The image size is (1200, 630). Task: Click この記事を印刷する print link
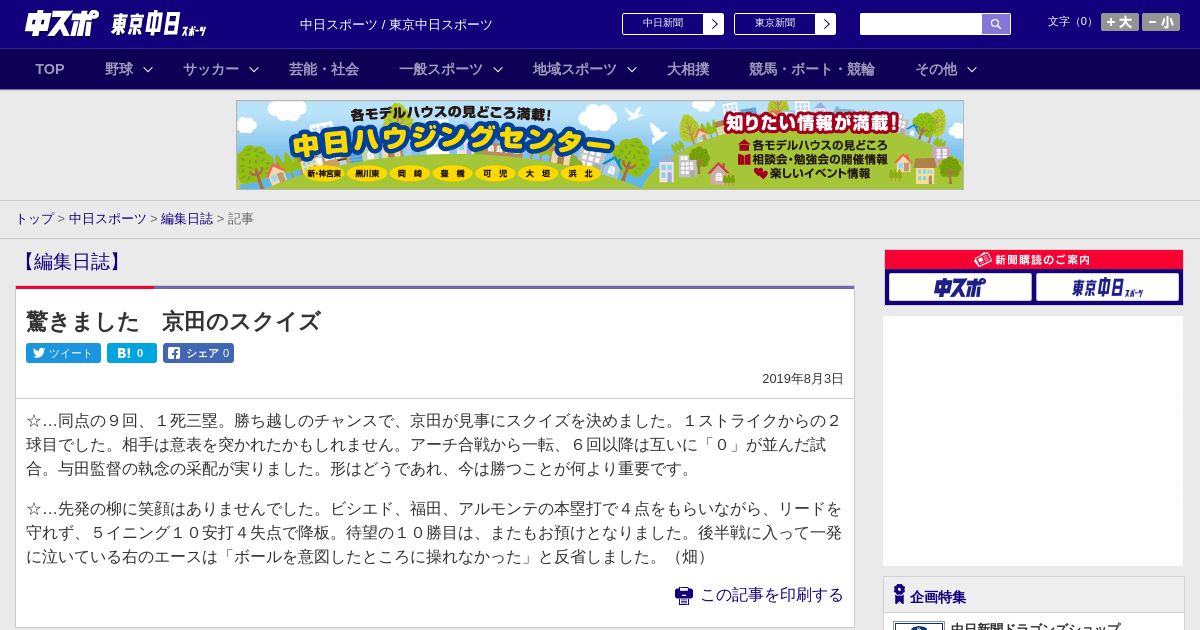pyautogui.click(x=771, y=595)
